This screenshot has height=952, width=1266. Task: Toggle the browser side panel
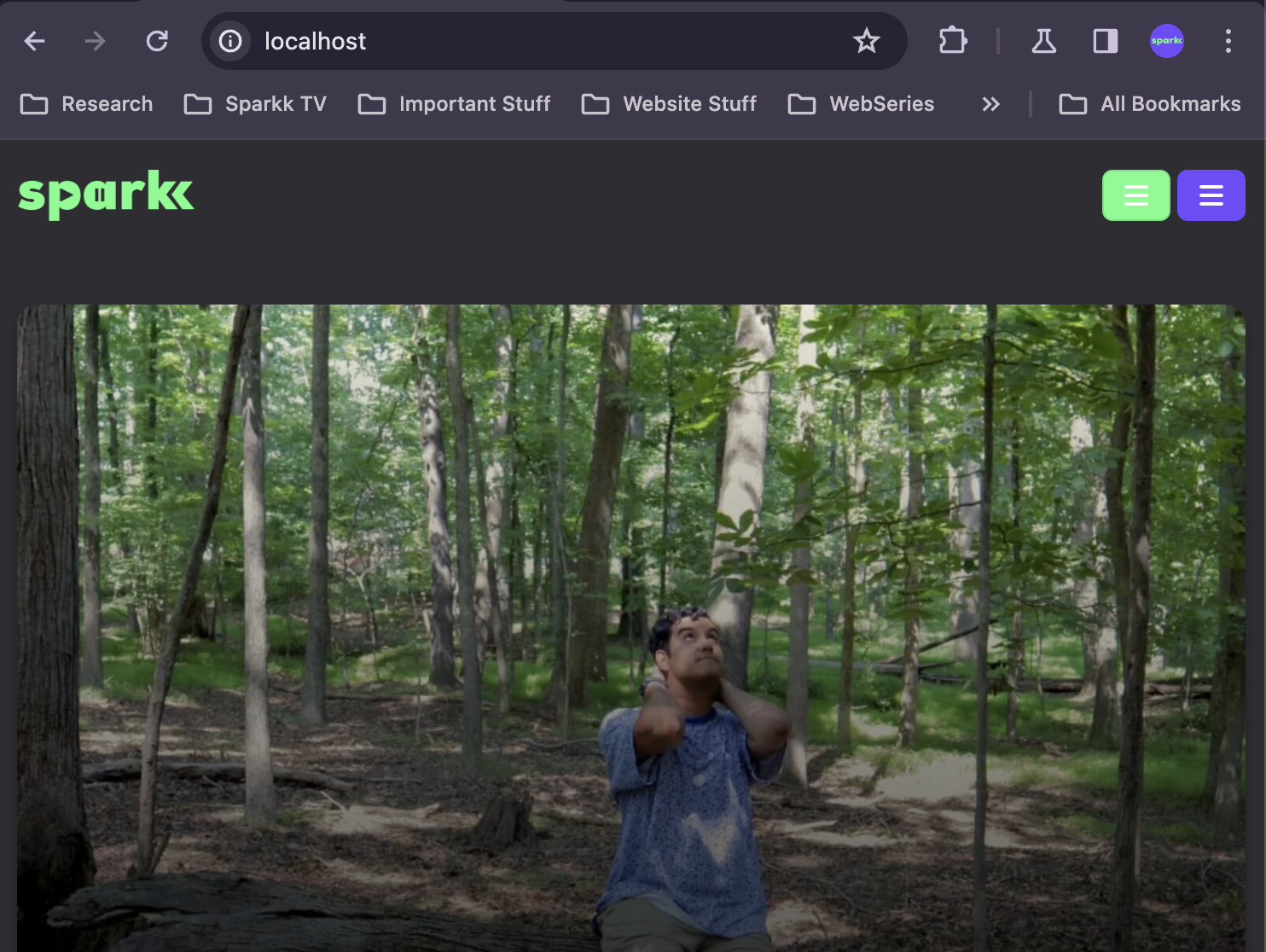click(x=1106, y=41)
